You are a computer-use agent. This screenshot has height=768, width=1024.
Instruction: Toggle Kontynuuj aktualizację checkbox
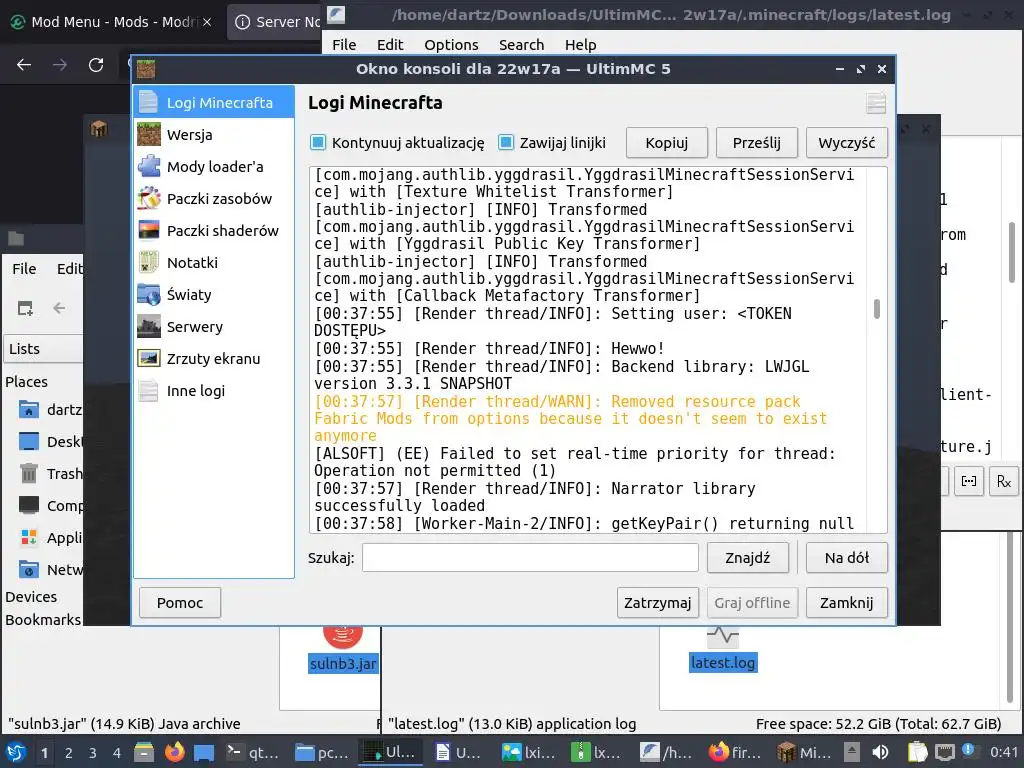point(317,142)
